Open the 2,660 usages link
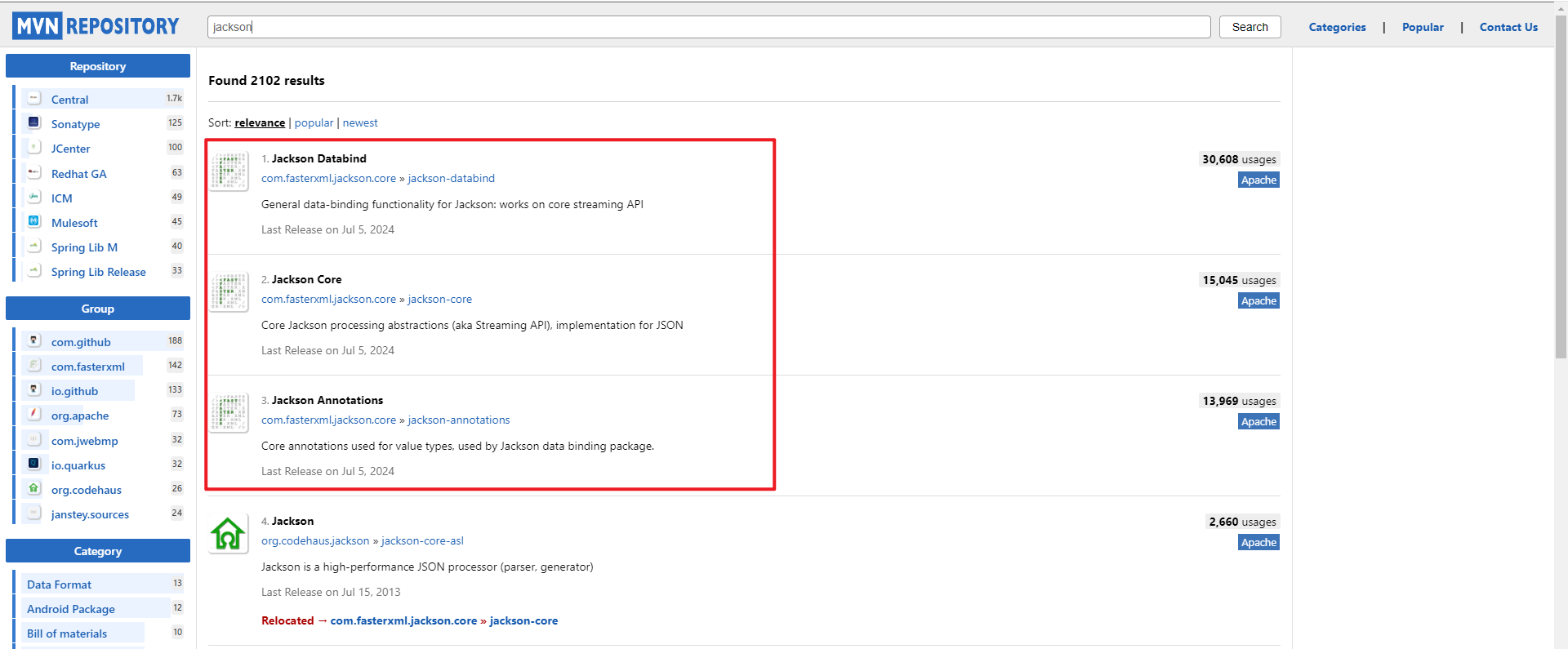Image resolution: width=1568 pixels, height=649 pixels. pos(1242,522)
